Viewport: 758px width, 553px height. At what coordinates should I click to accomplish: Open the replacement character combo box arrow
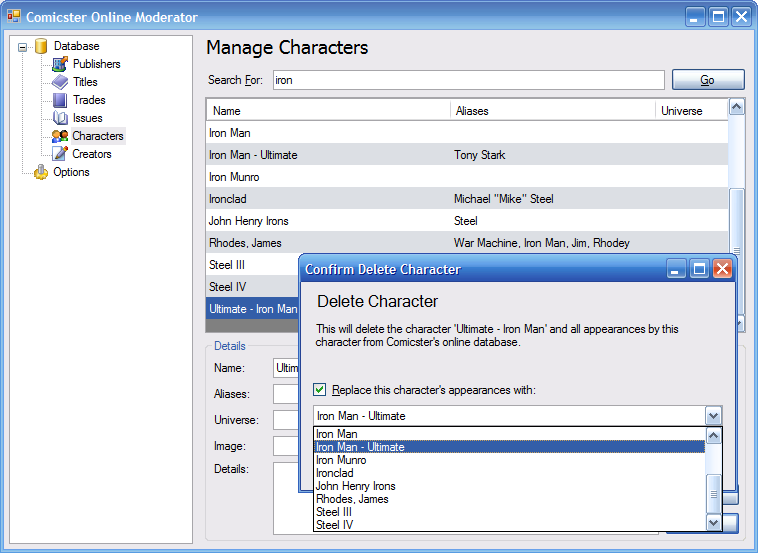click(x=712, y=416)
